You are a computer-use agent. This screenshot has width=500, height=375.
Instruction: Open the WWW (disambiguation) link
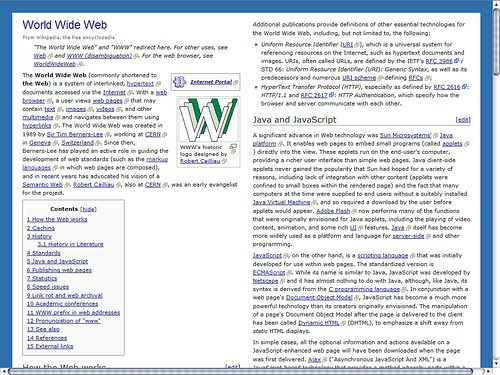click(x=99, y=56)
